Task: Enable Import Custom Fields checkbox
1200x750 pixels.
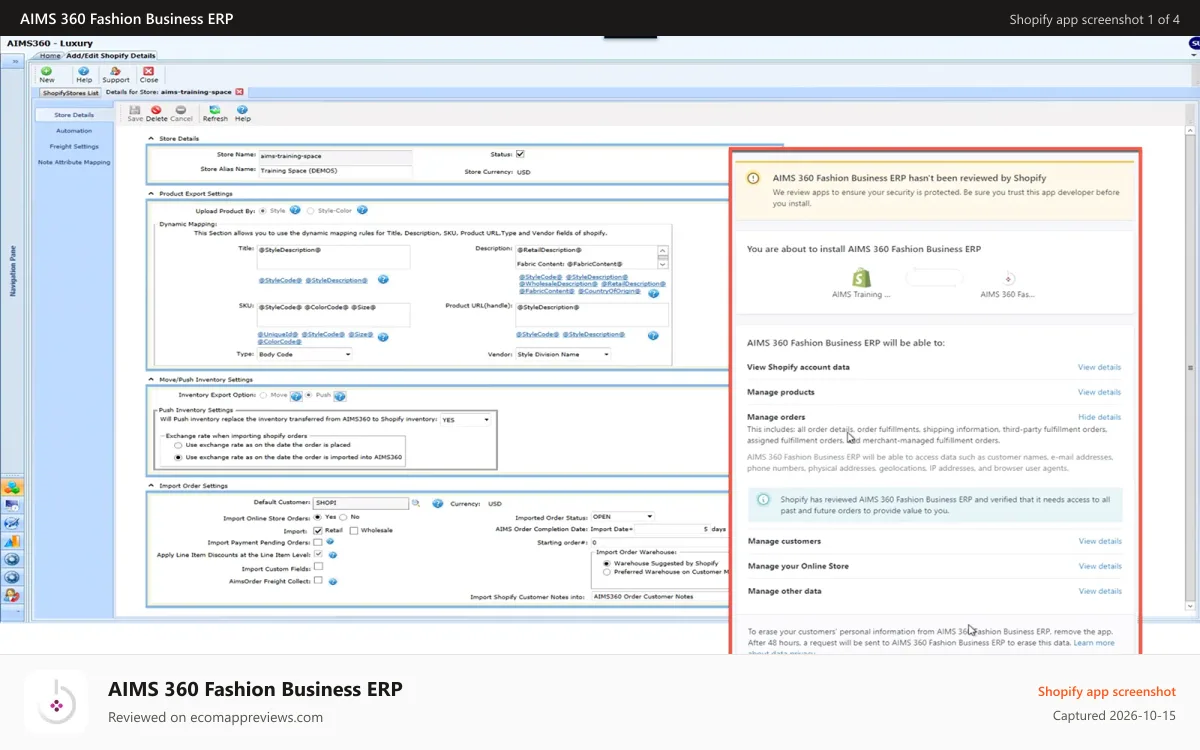Action: (318, 567)
